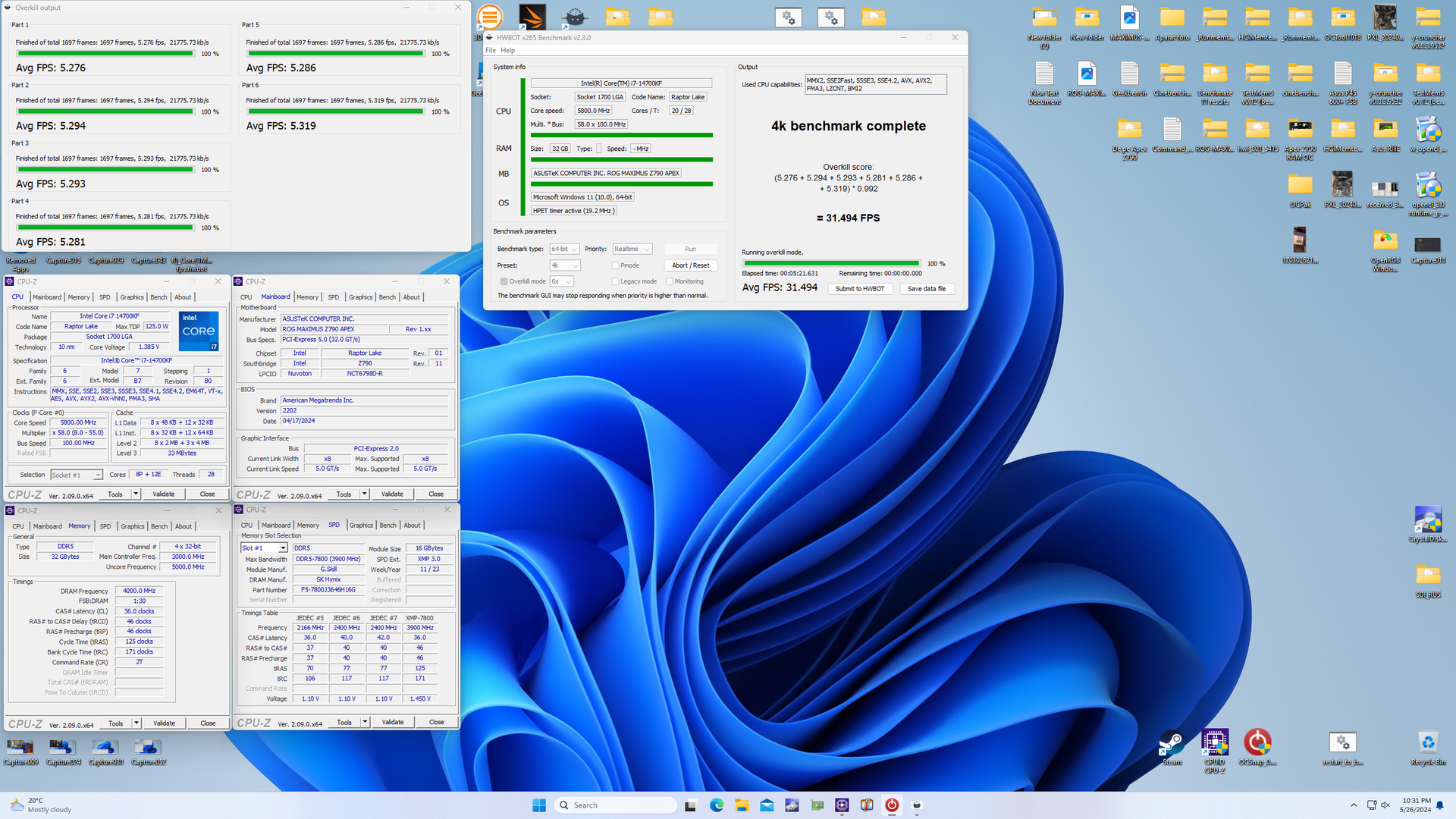Click the Abort / Reset button
Screen dimensions: 1456x819
[x=690, y=265]
